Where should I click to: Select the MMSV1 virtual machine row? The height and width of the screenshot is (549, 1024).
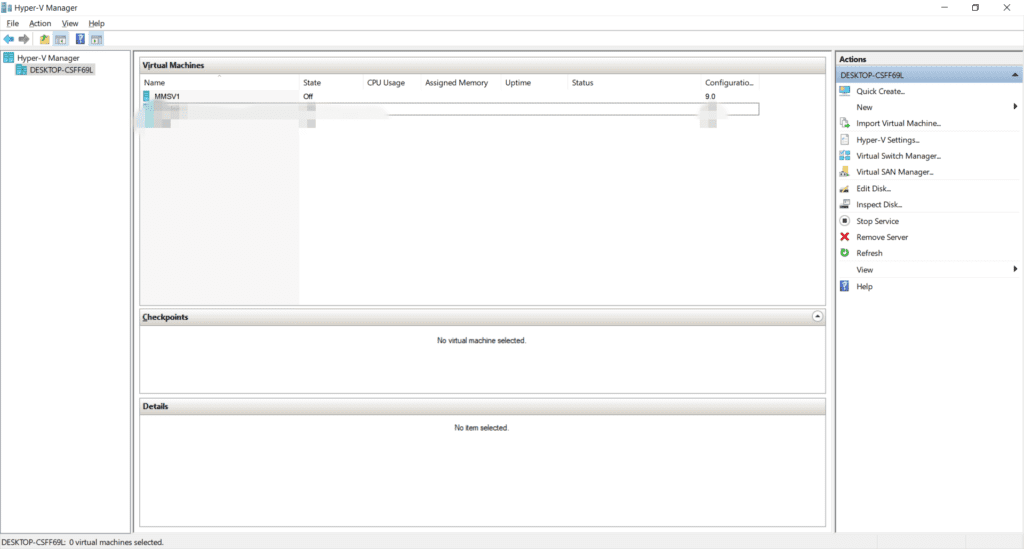449,96
